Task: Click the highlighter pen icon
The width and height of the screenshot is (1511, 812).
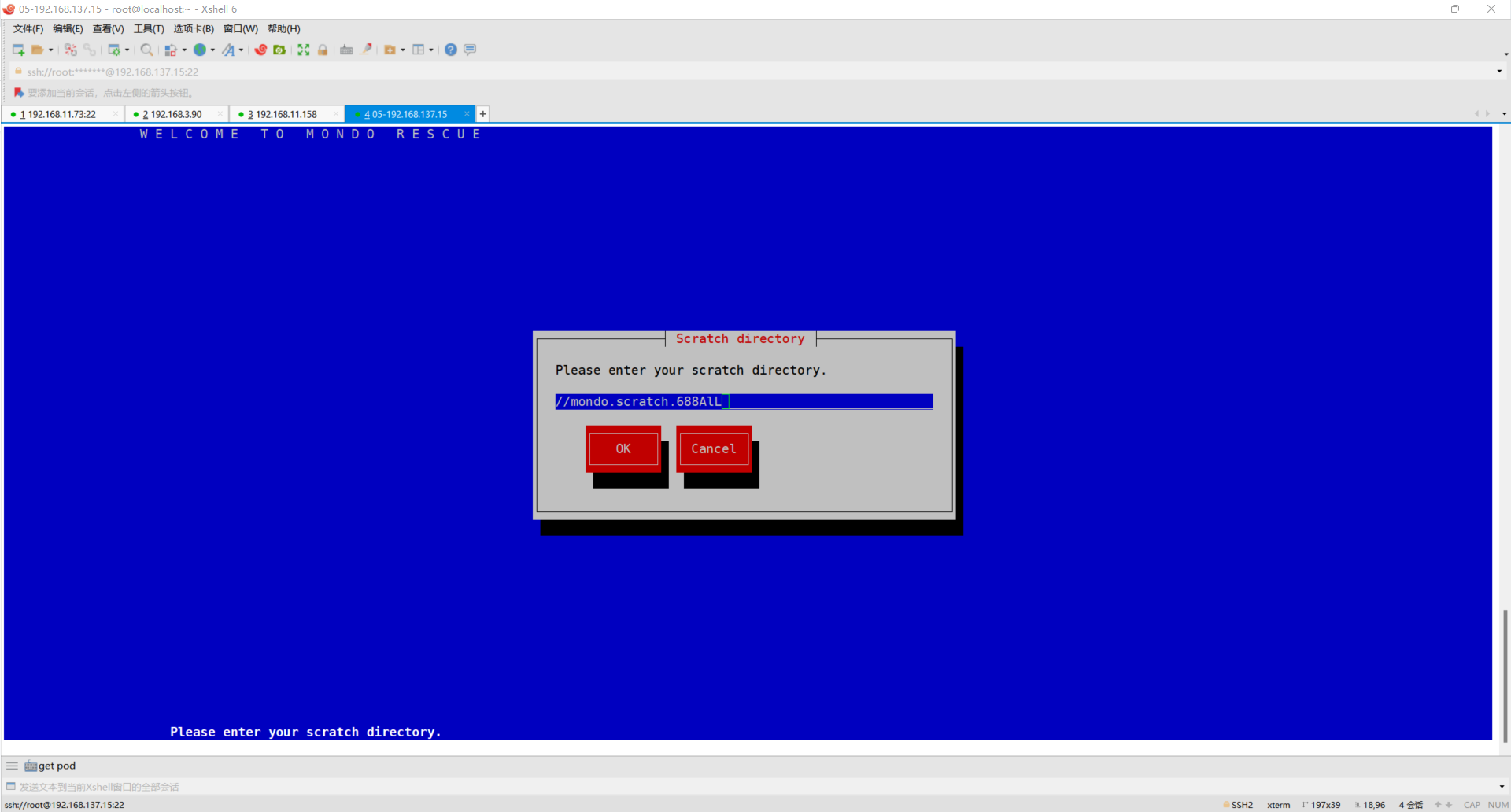Action: tap(366, 50)
